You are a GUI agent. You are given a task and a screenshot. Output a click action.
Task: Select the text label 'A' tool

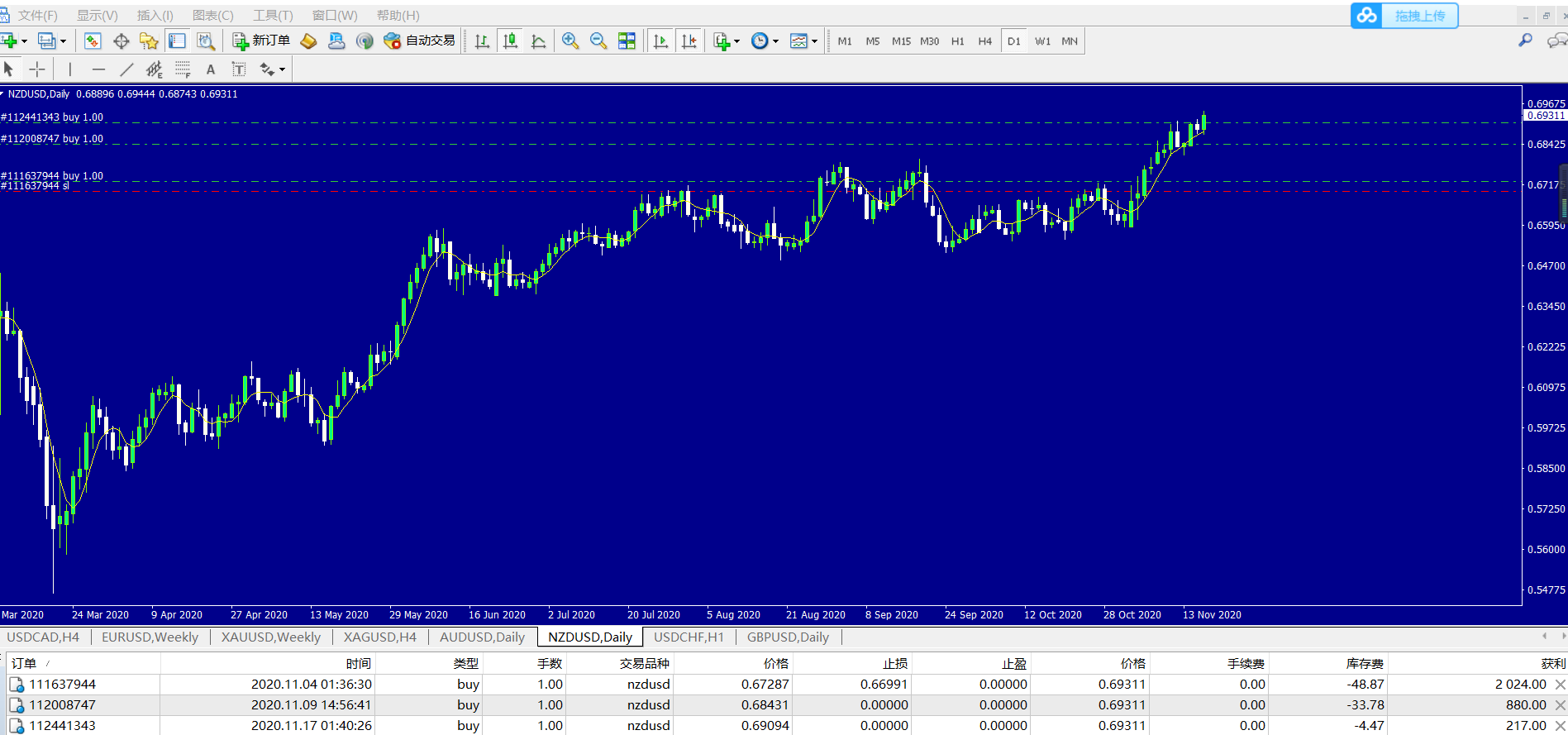211,69
